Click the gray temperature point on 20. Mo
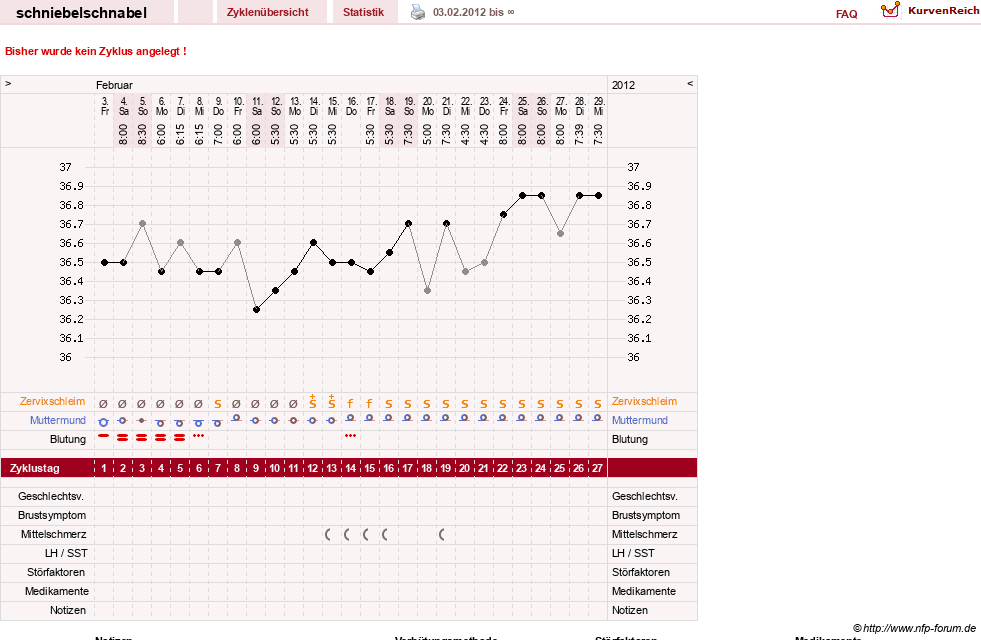This screenshot has height=640, width=981. pyautogui.click(x=427, y=291)
